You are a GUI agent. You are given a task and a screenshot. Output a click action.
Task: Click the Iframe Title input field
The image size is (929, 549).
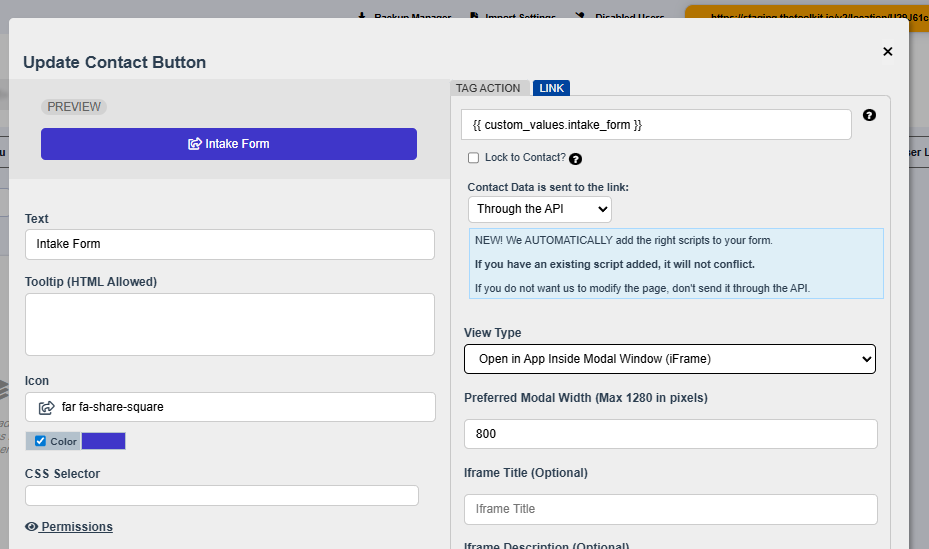click(x=671, y=509)
